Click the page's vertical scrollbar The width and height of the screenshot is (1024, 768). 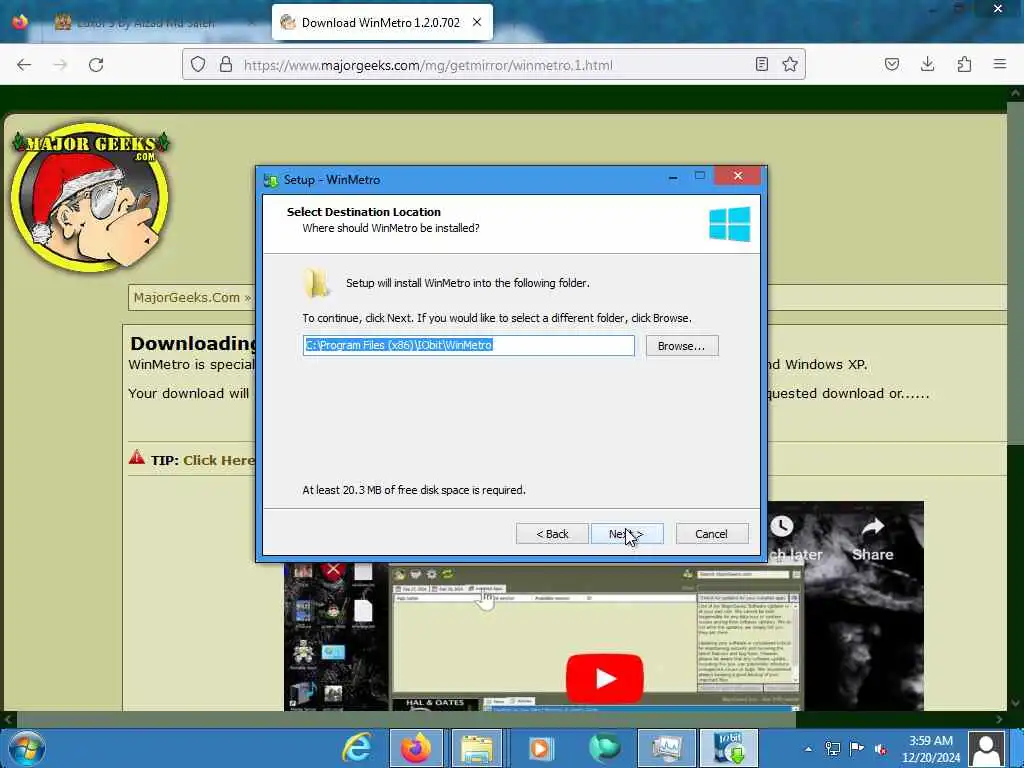(1015, 274)
